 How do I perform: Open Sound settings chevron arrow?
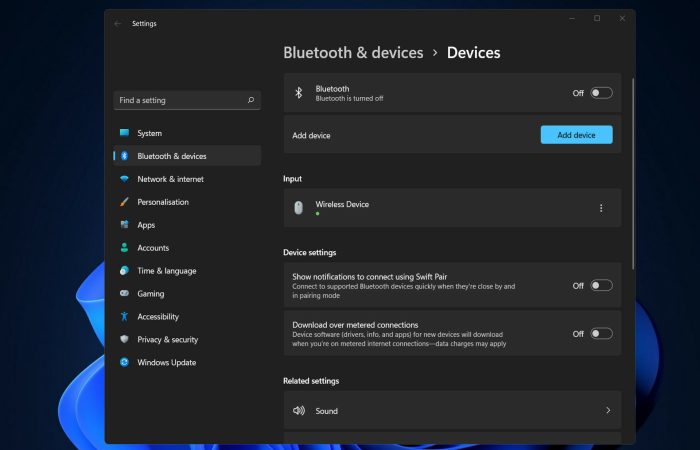(x=608, y=410)
